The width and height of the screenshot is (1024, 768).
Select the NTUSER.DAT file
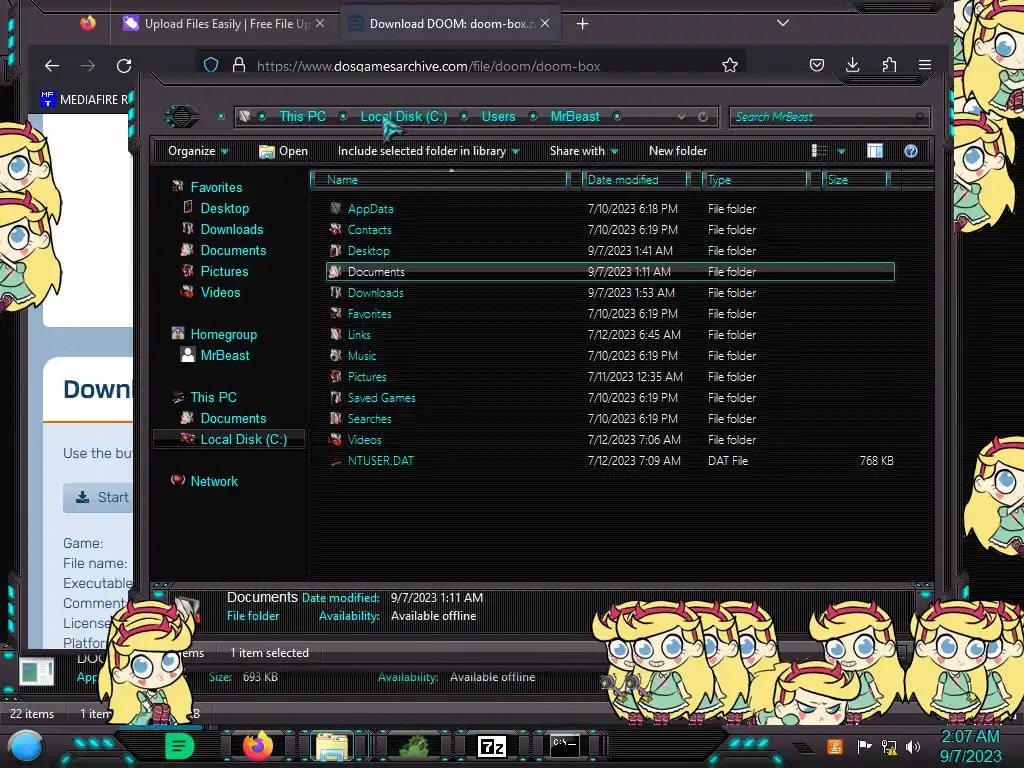pyautogui.click(x=380, y=461)
